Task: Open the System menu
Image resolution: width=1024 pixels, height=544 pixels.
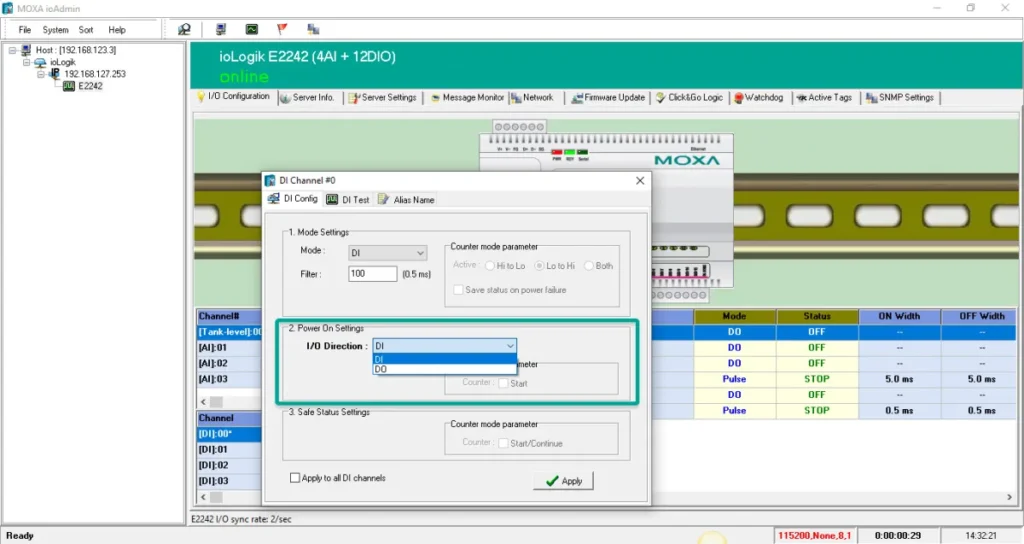Action: tap(56, 30)
